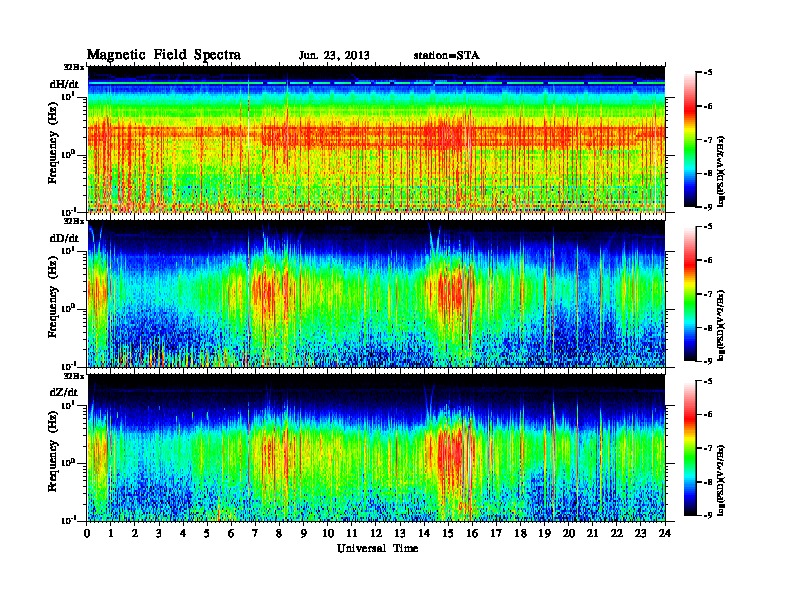Image resolution: width=792 pixels, height=612 pixels.
Task: Click the dD/dt spectrogram plot area
Action: (x=376, y=293)
